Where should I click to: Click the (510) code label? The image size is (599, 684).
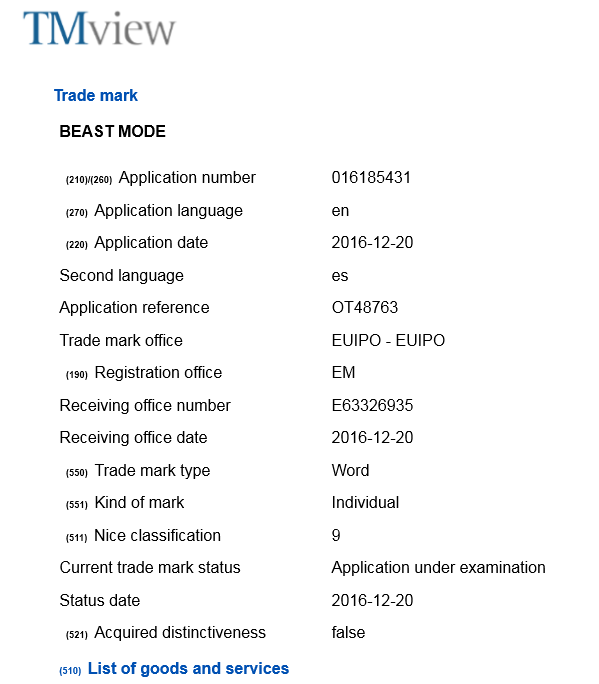(70, 671)
